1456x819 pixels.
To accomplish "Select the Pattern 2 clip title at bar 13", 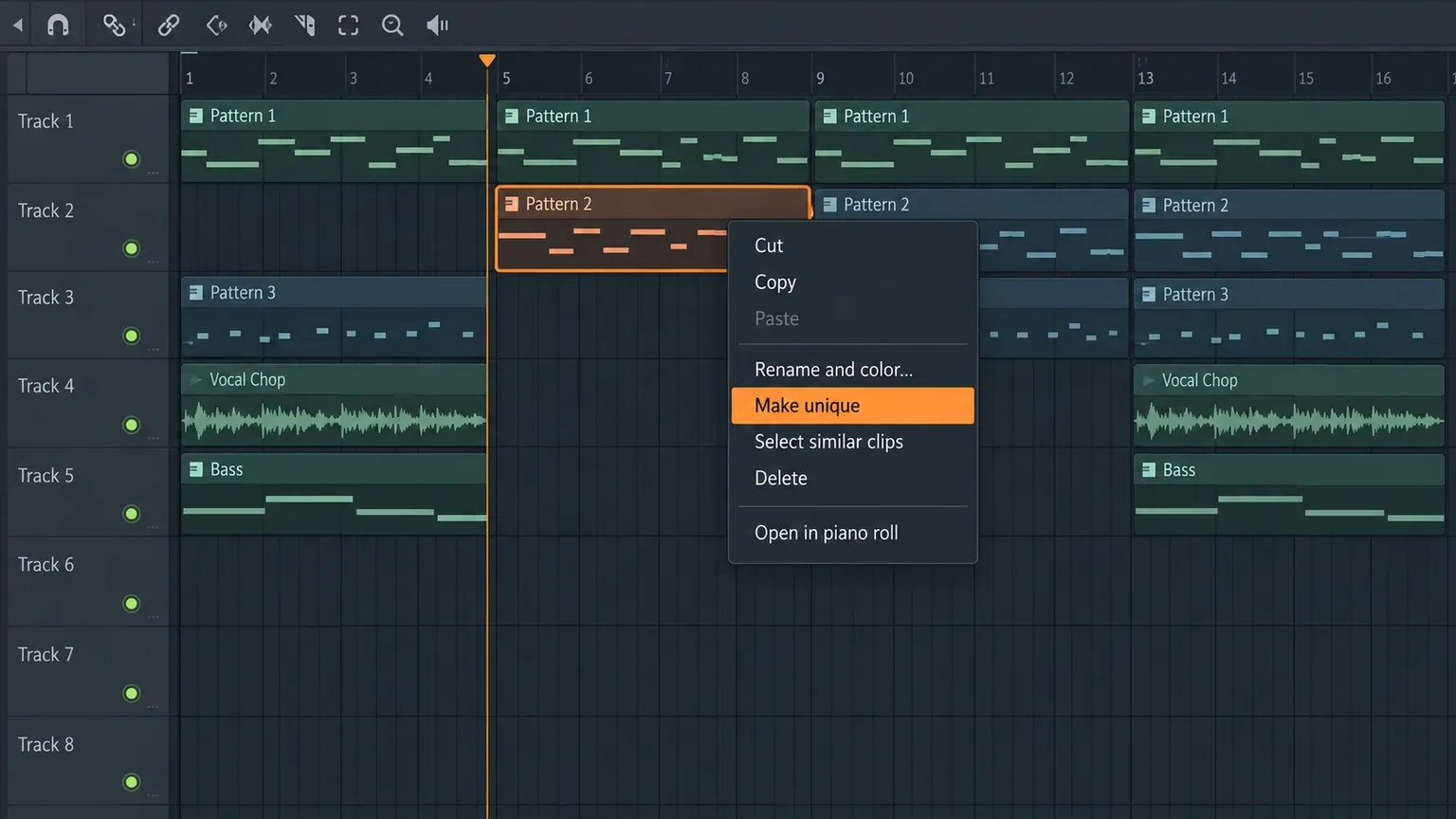I will (1195, 206).
